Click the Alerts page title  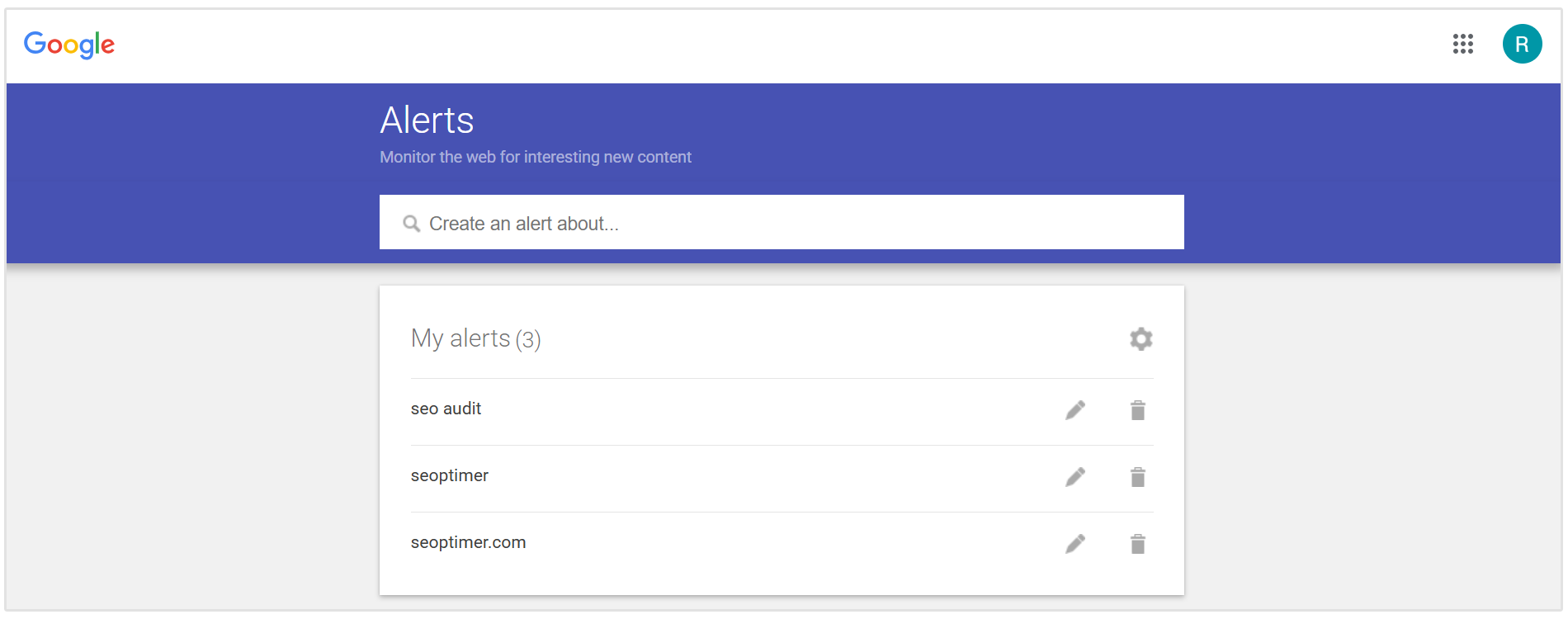coord(426,120)
